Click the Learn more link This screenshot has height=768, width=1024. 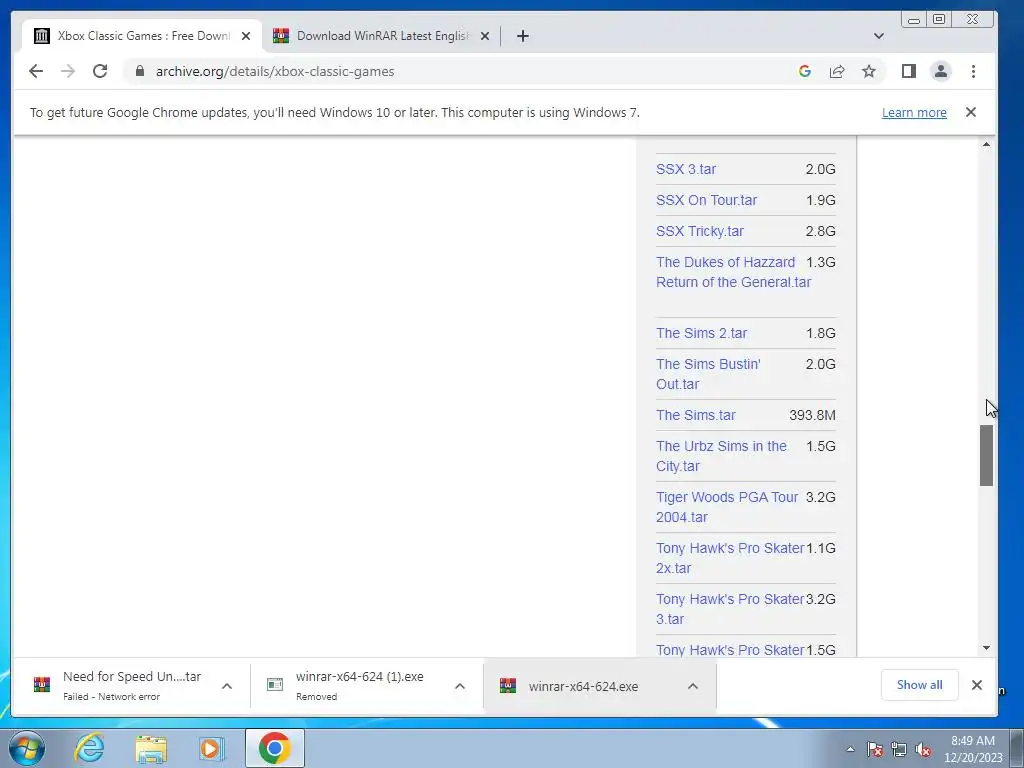coord(914,112)
